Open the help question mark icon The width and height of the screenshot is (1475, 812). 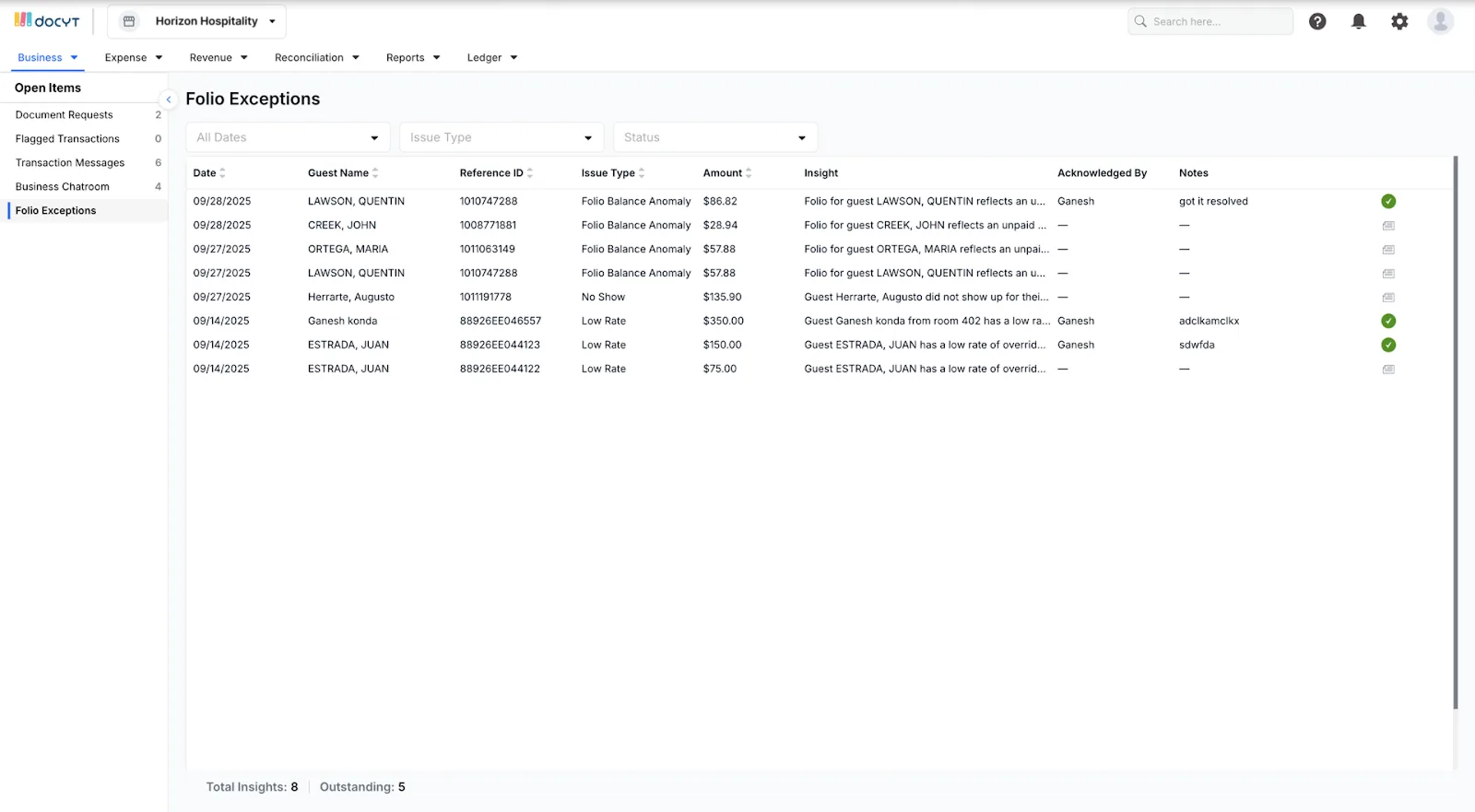pos(1317,21)
